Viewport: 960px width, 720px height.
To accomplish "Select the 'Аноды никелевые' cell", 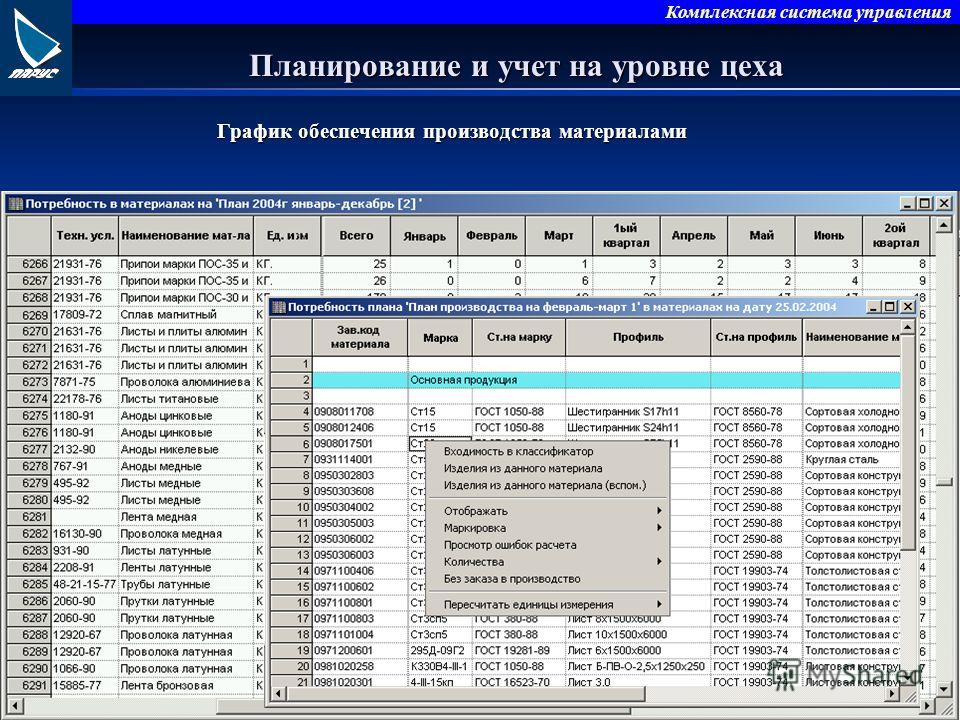I will (186, 449).
